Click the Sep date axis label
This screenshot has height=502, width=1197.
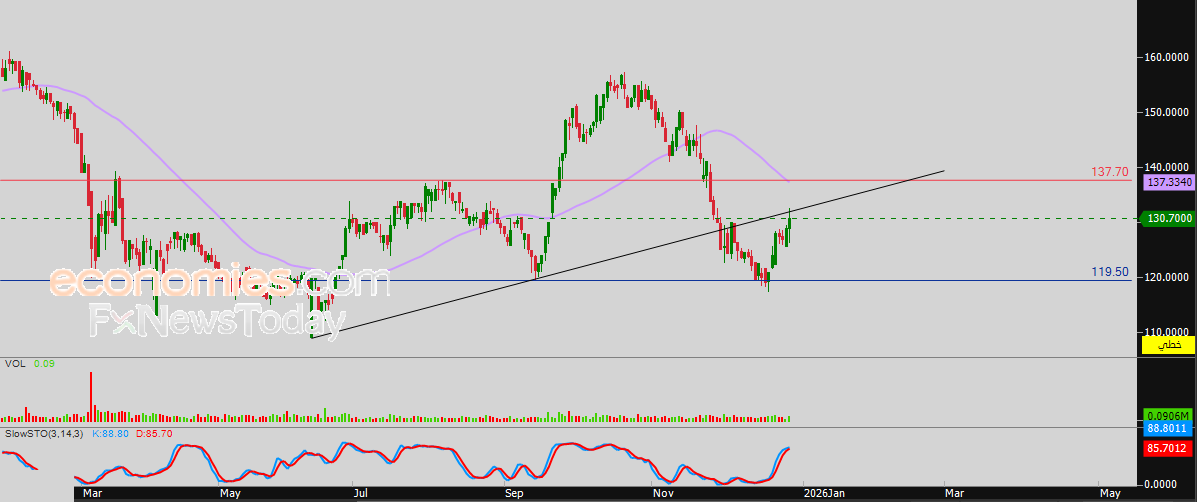click(515, 494)
